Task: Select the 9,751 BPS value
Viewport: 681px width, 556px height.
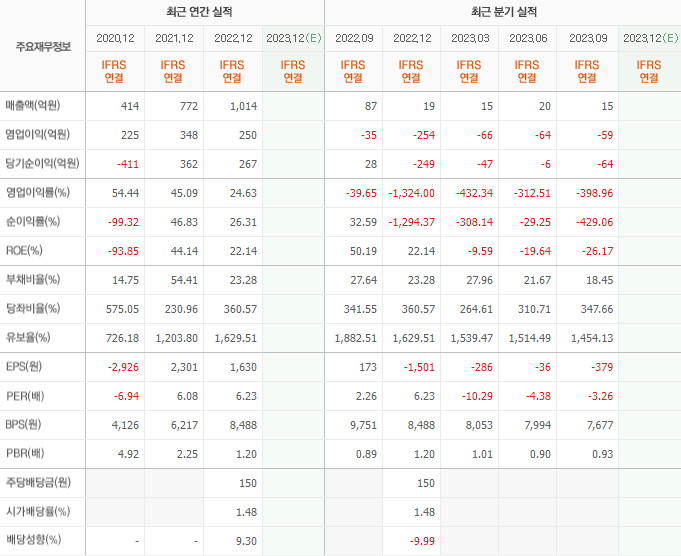Action: coord(364,425)
